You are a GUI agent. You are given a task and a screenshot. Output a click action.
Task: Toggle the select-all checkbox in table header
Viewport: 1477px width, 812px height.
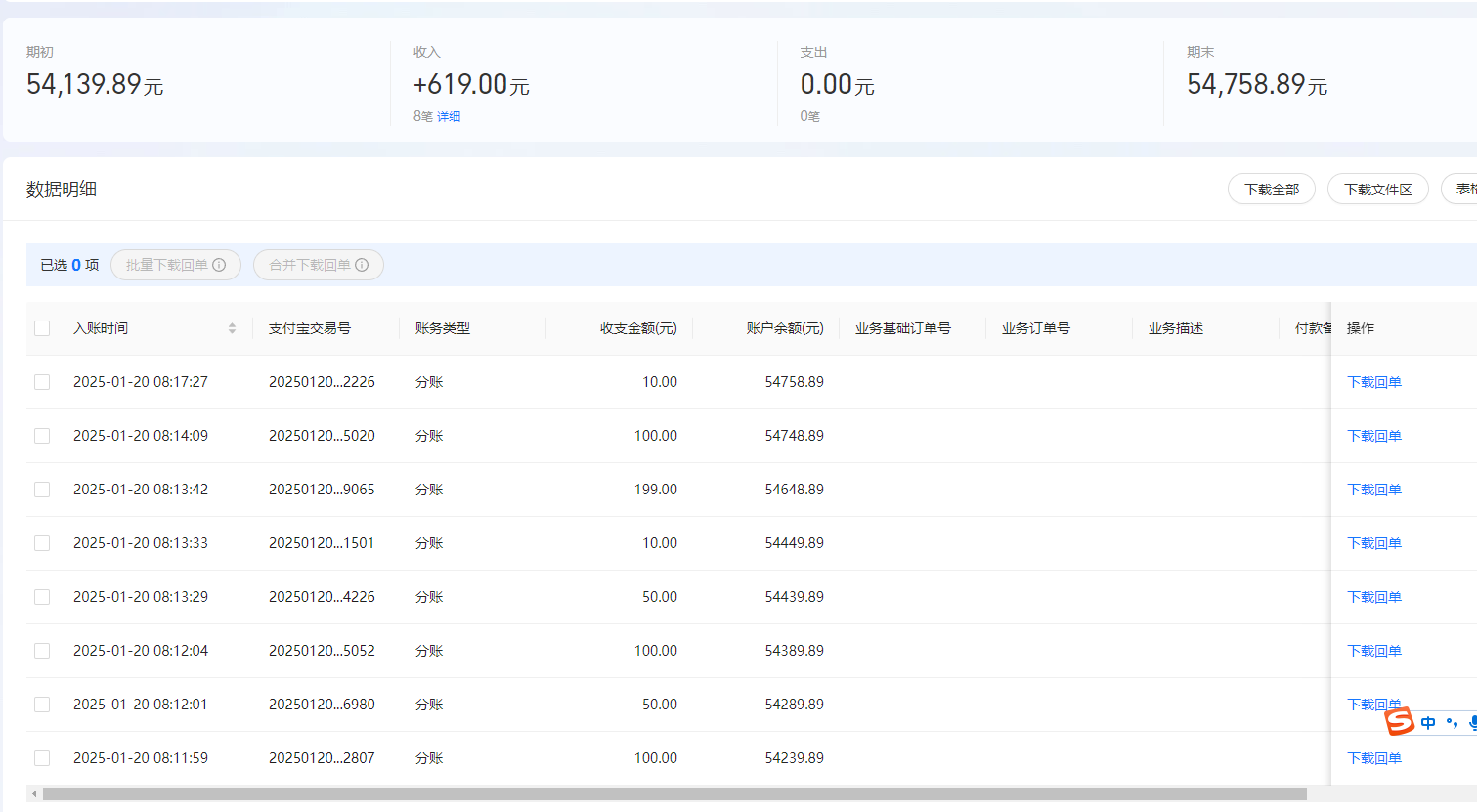42,328
